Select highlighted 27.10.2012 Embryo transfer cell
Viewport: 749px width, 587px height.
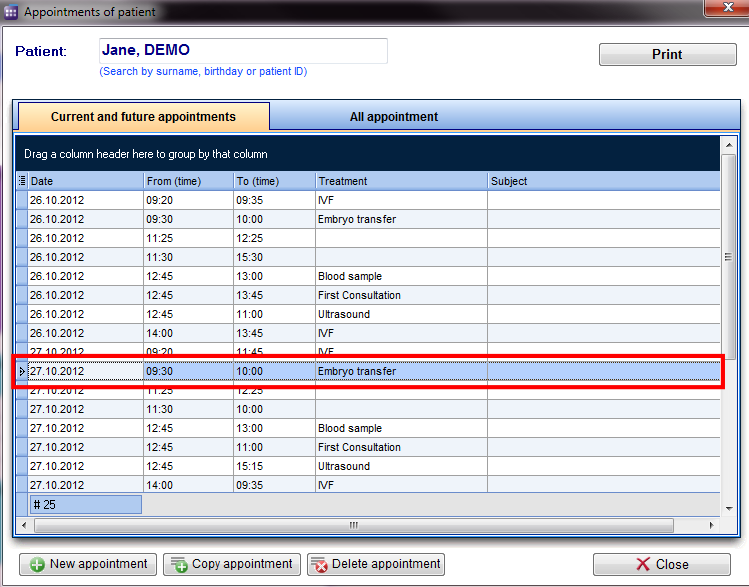tap(401, 371)
